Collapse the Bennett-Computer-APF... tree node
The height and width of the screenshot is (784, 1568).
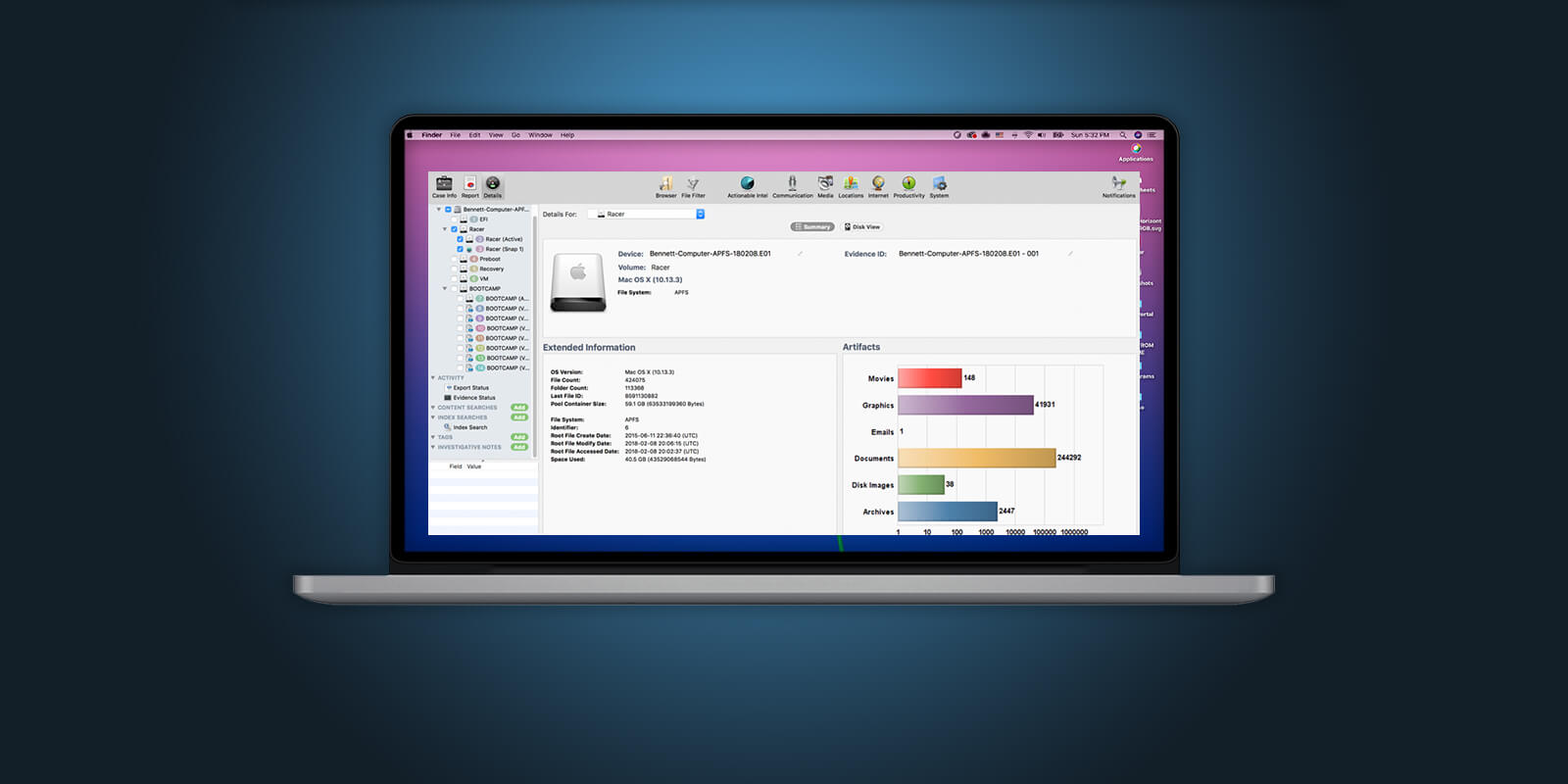[x=439, y=209]
